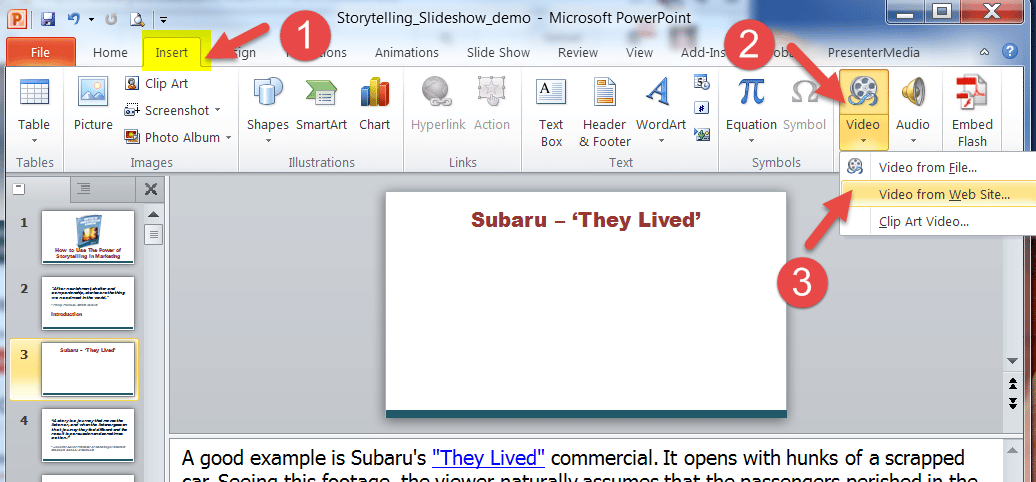Insert a Text Box
Image resolution: width=1036 pixels, height=482 pixels.
pos(550,112)
